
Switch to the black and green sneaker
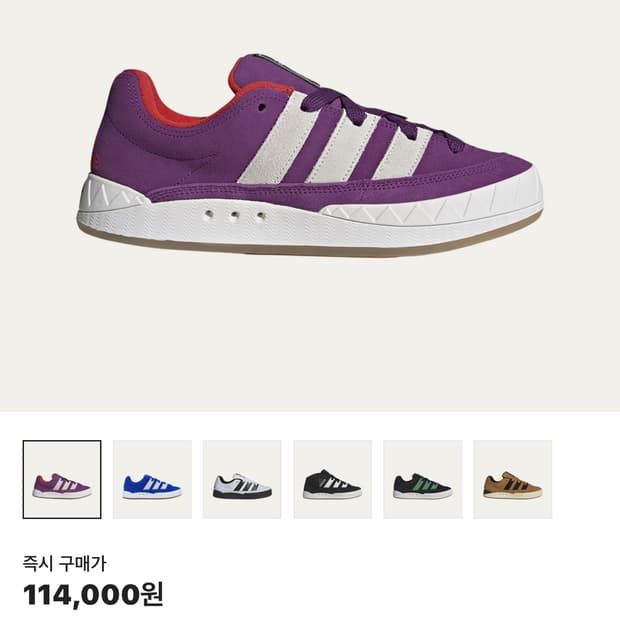coord(423,479)
